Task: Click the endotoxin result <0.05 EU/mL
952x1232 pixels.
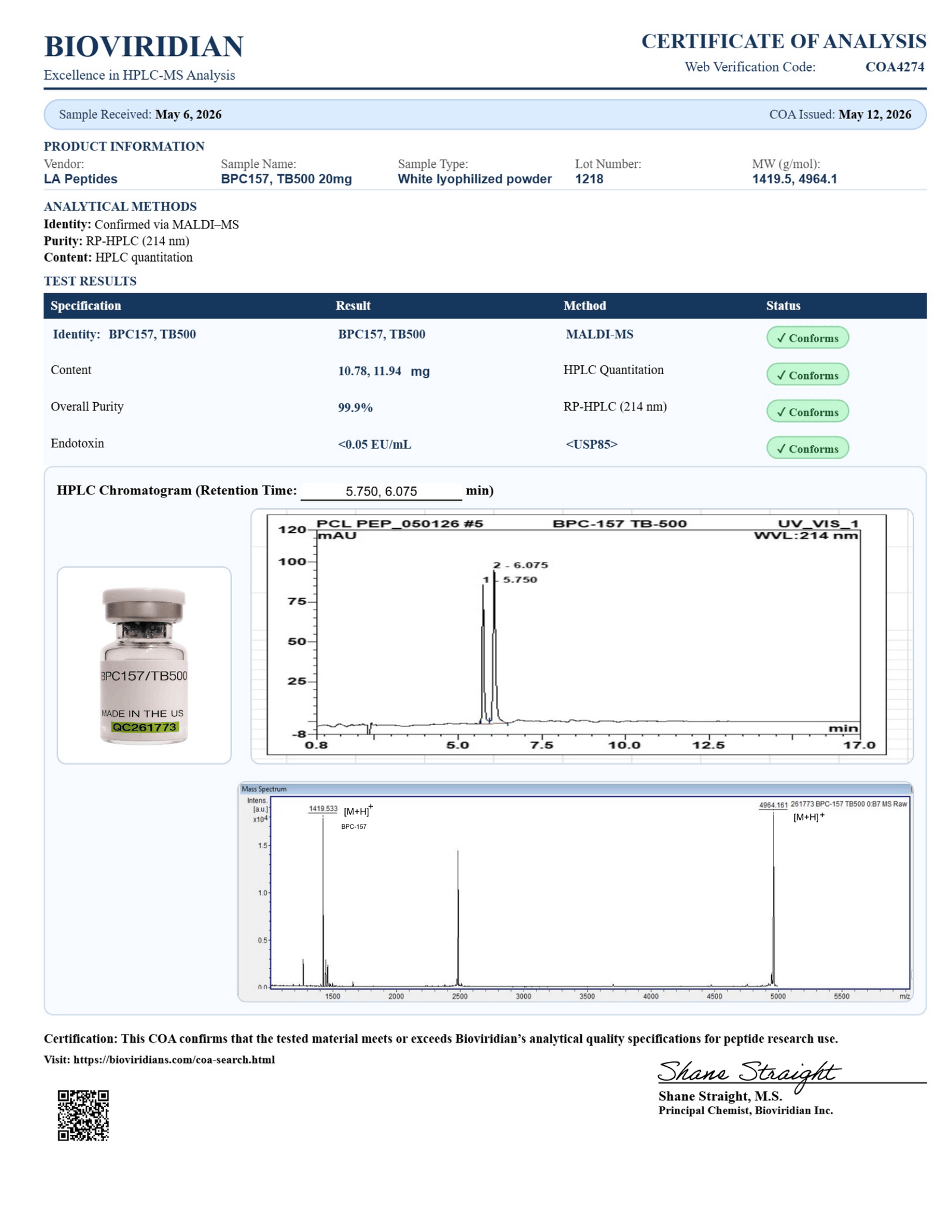Action: click(374, 444)
